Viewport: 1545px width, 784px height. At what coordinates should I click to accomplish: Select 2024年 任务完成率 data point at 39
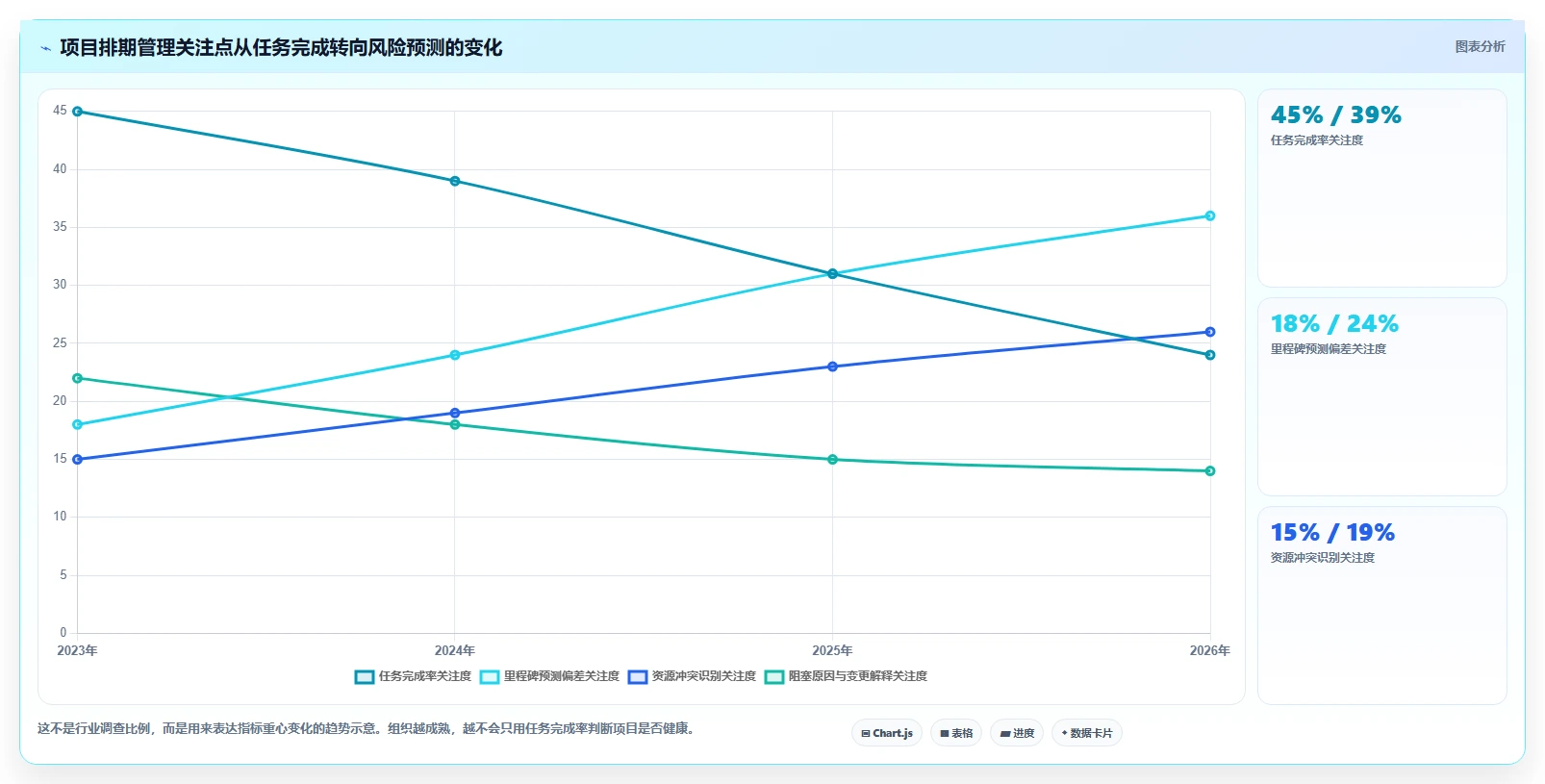(x=455, y=181)
